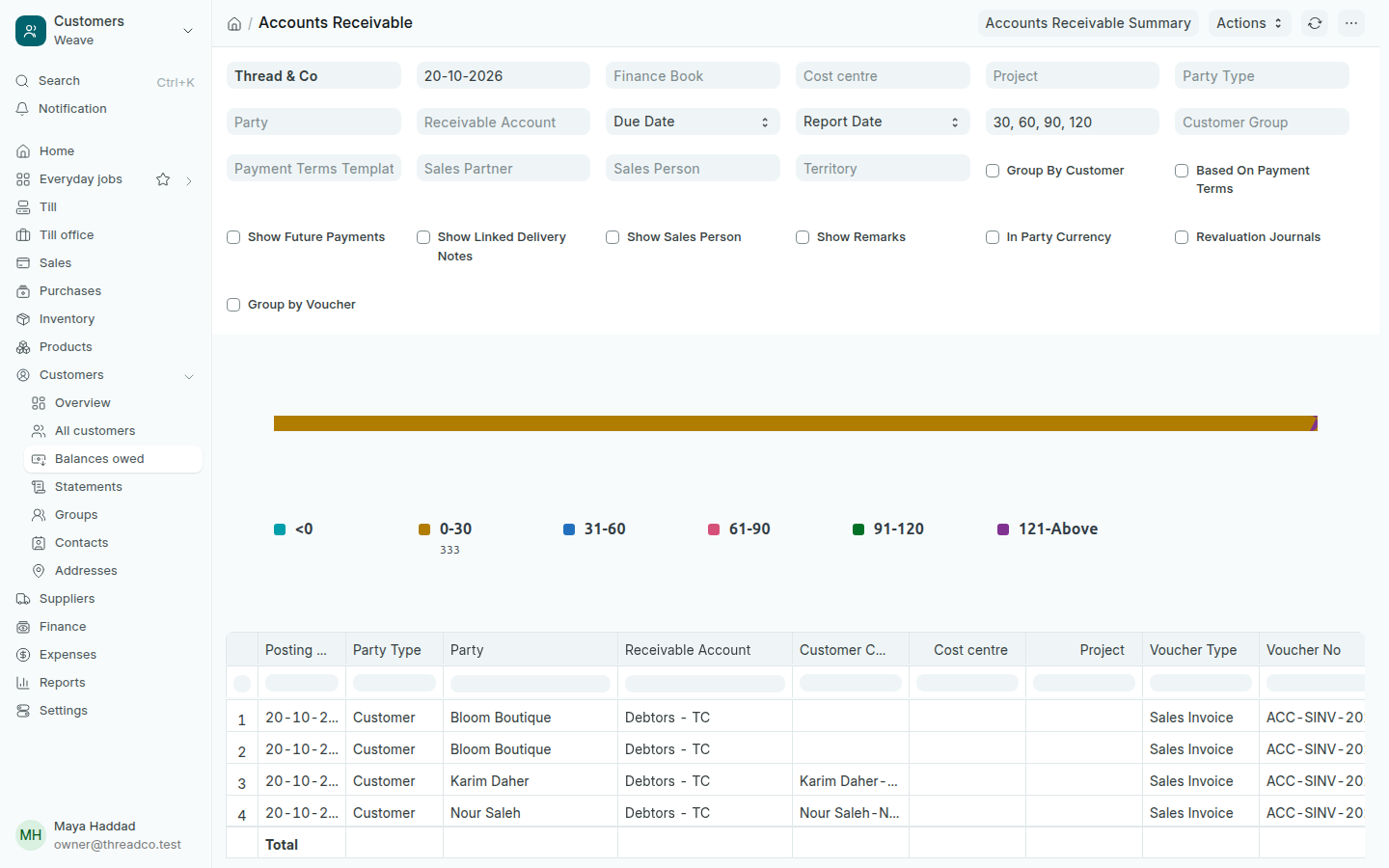1389x868 pixels.
Task: Expand the Everyday jobs chevron
Action: click(189, 180)
